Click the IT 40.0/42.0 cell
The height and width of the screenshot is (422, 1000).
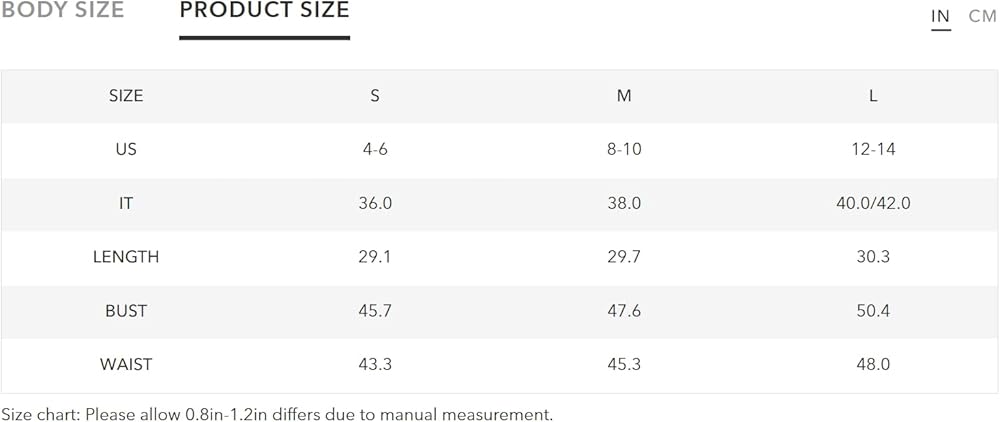(x=873, y=204)
